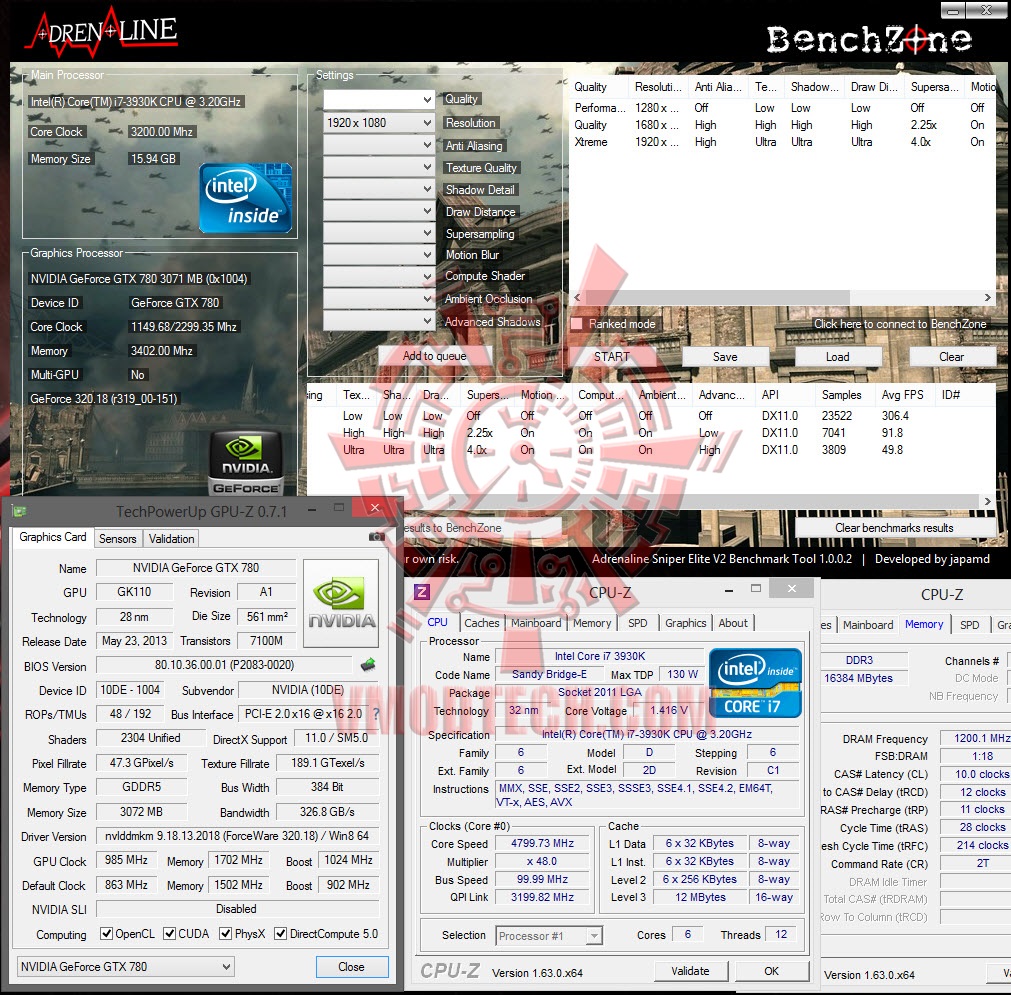1011x995 pixels.
Task: Click the Close button in GPU-Z
Action: (351, 967)
